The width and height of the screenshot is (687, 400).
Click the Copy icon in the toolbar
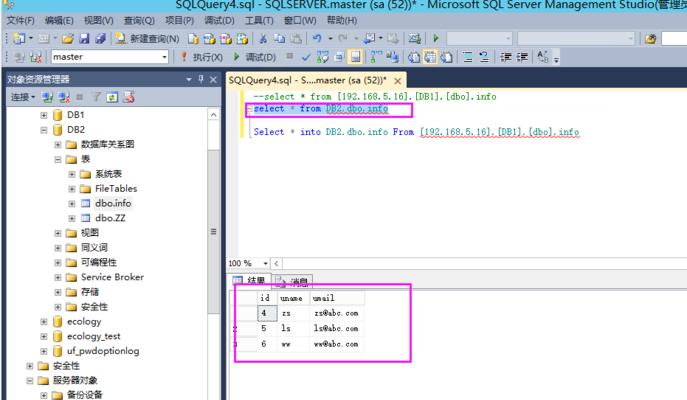pyautogui.click(x=280, y=39)
